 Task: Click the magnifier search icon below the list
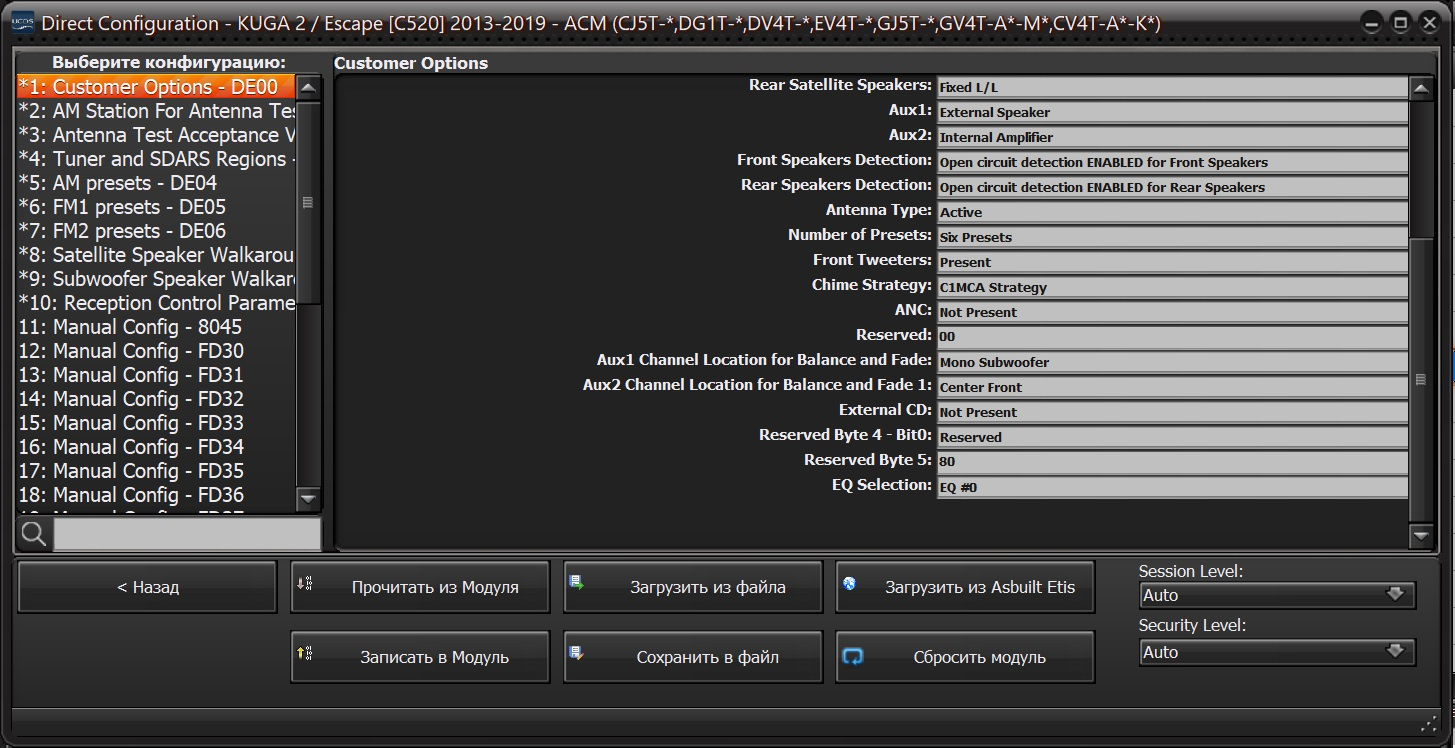pos(34,535)
